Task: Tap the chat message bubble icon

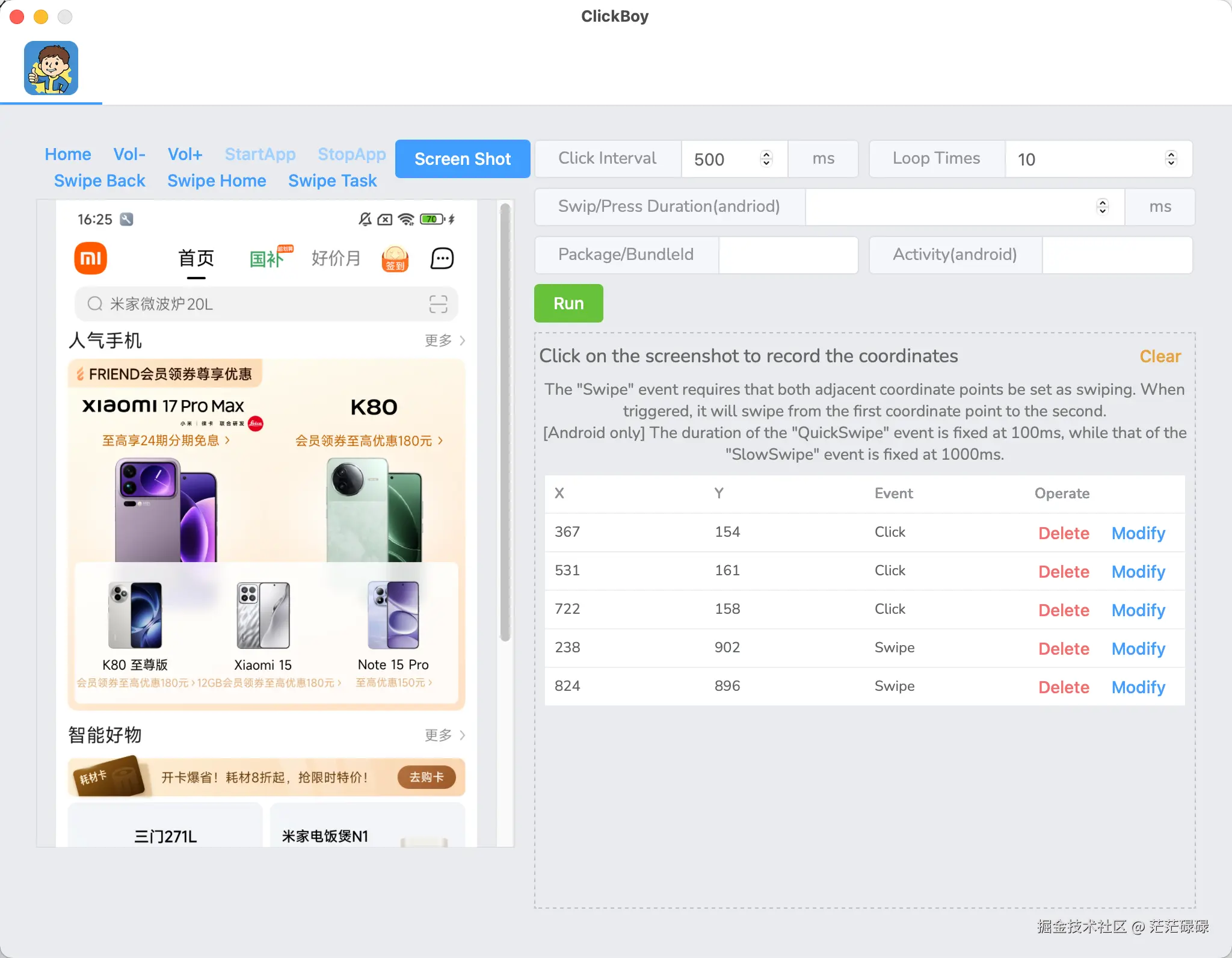Action: coord(442,258)
